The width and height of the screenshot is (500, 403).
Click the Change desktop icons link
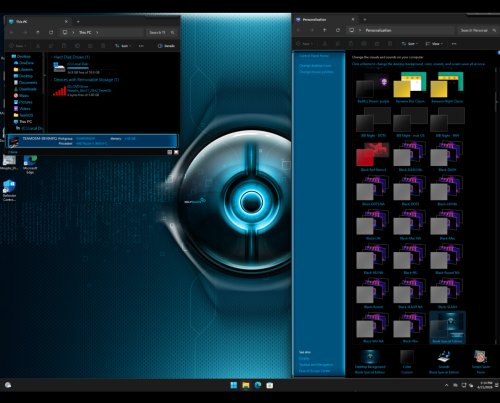(x=315, y=66)
